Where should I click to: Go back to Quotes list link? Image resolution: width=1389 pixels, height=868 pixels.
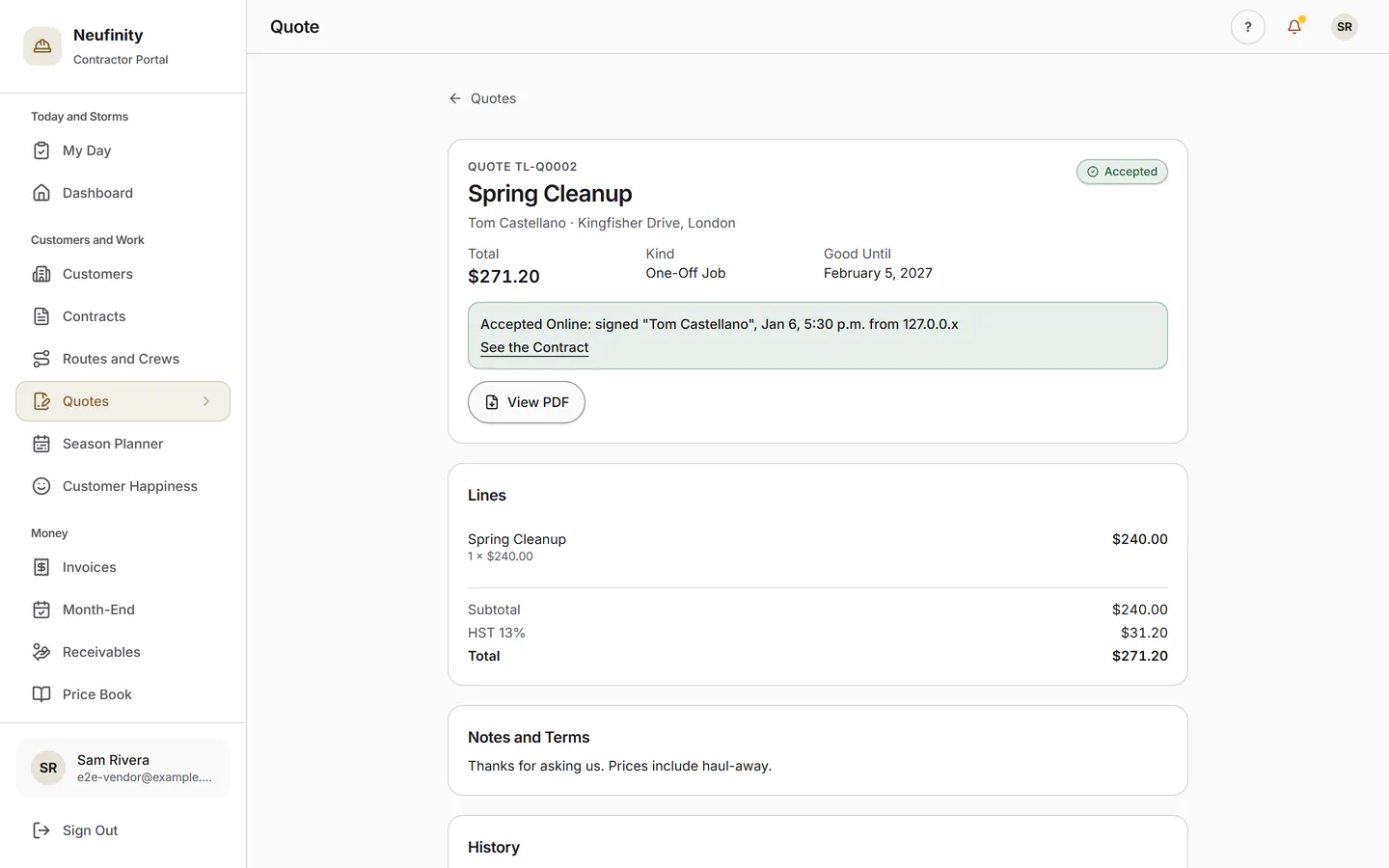click(x=482, y=98)
